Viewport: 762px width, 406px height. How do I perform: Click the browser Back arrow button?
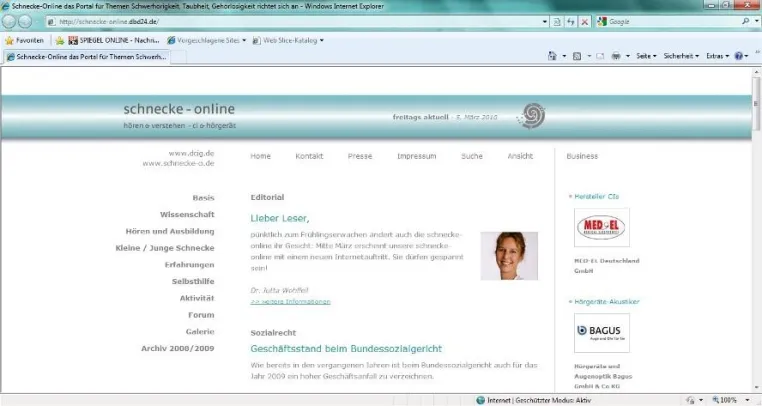pyautogui.click(x=9, y=21)
